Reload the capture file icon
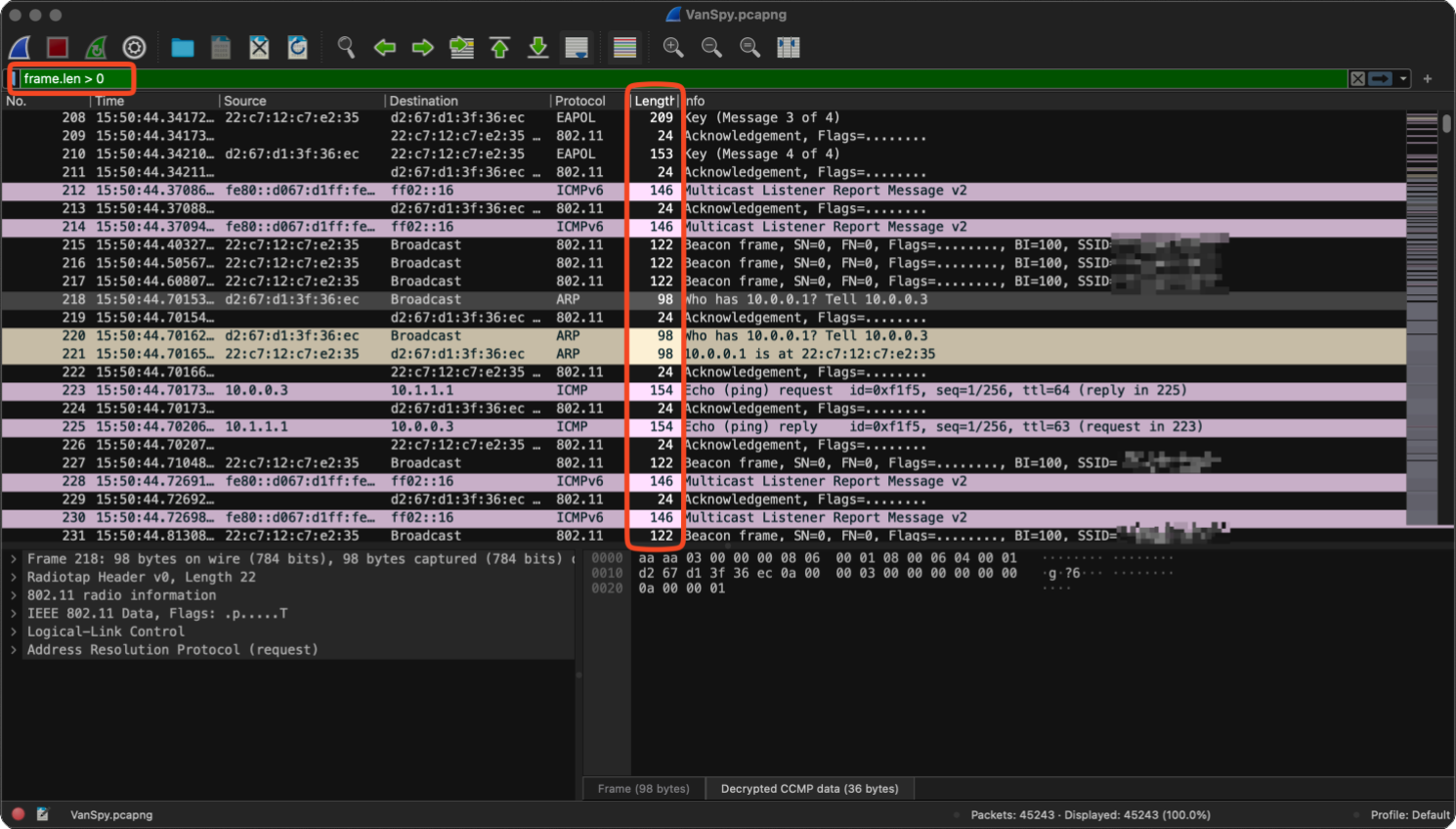Image resolution: width=1456 pixels, height=829 pixels. click(298, 47)
